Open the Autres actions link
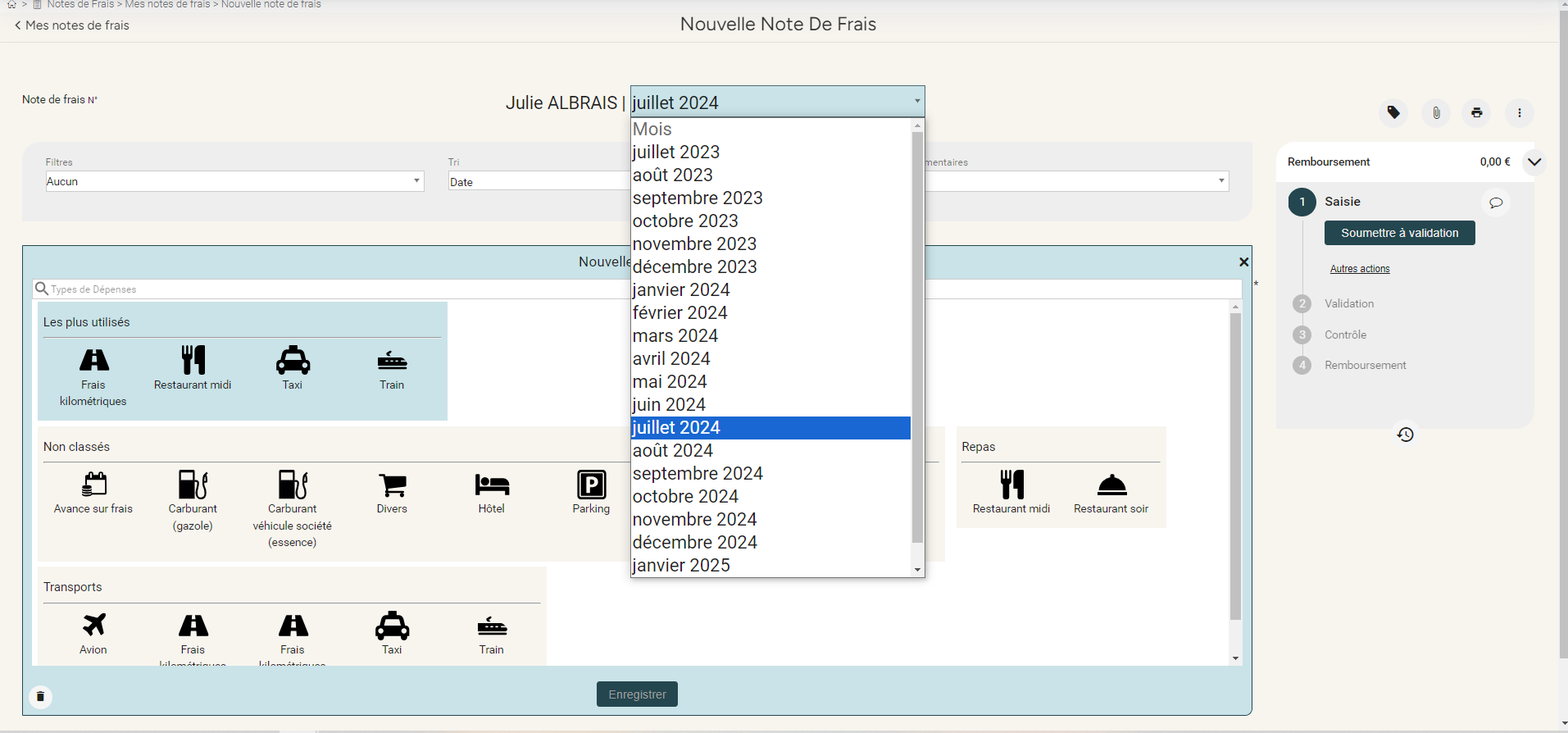 (x=1359, y=269)
